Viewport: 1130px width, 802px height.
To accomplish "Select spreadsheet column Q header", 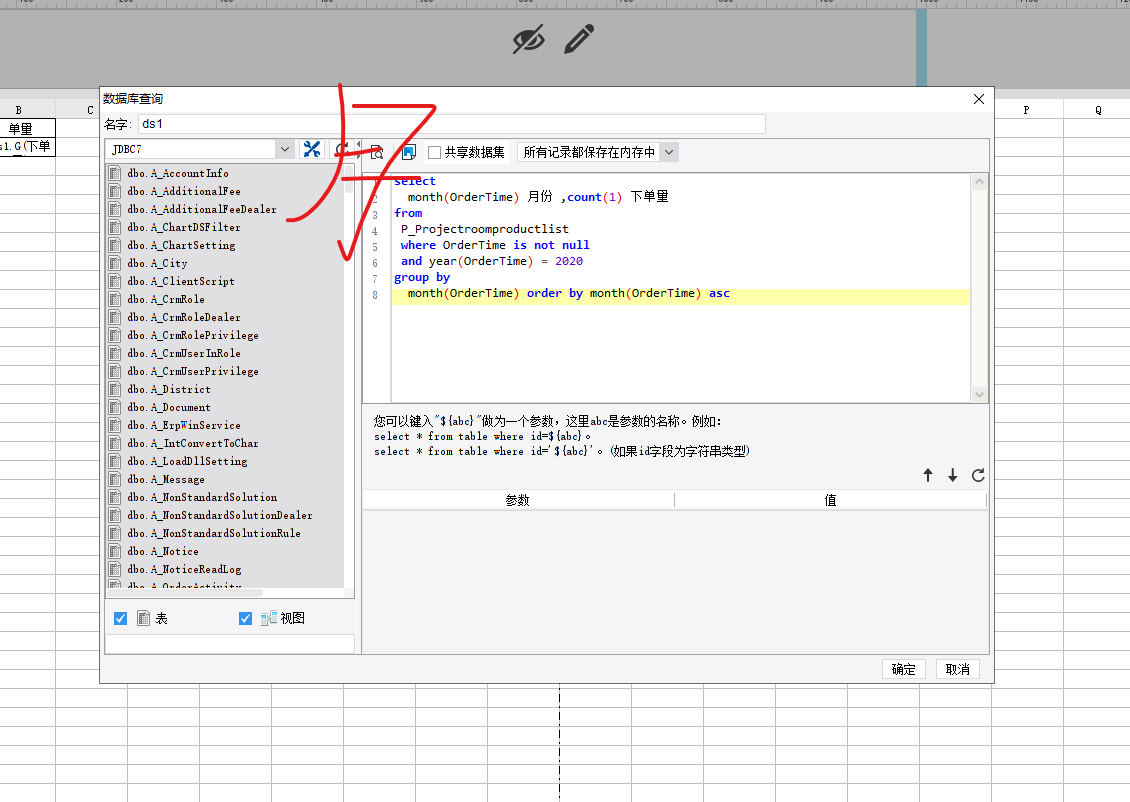I will 1098,110.
